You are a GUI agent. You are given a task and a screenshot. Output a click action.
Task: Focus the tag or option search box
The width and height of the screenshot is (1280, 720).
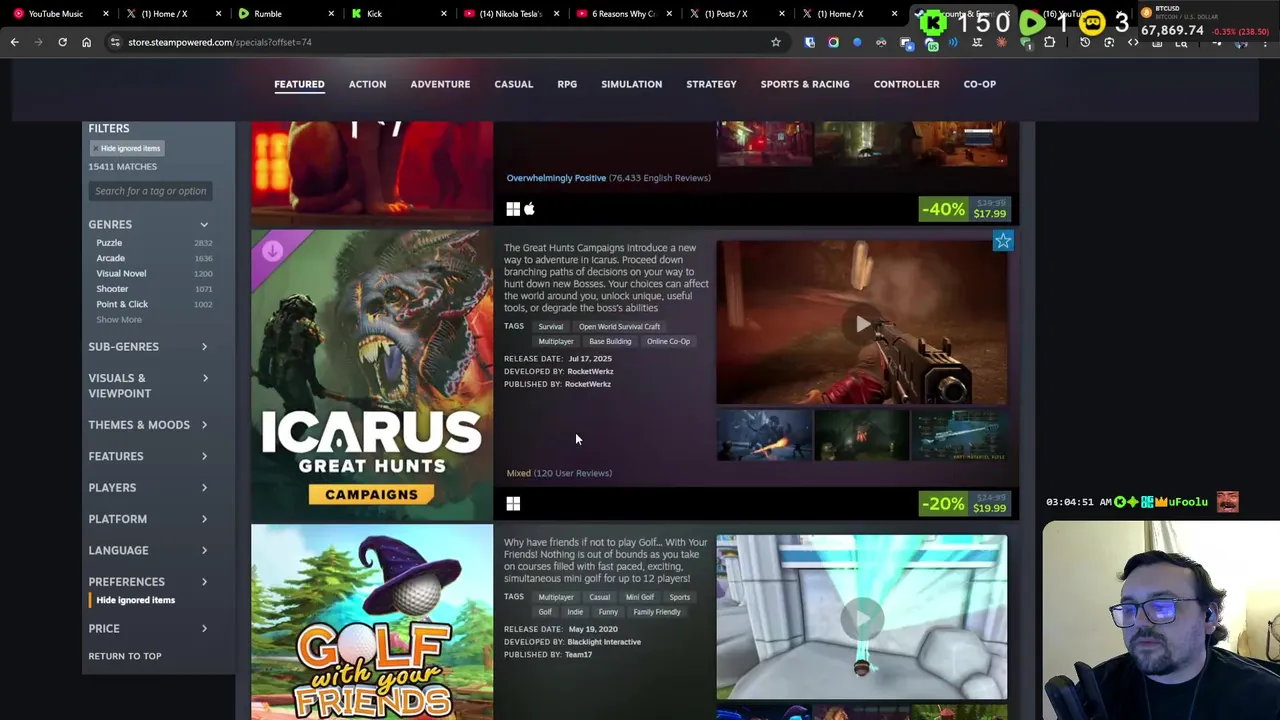pyautogui.click(x=150, y=191)
